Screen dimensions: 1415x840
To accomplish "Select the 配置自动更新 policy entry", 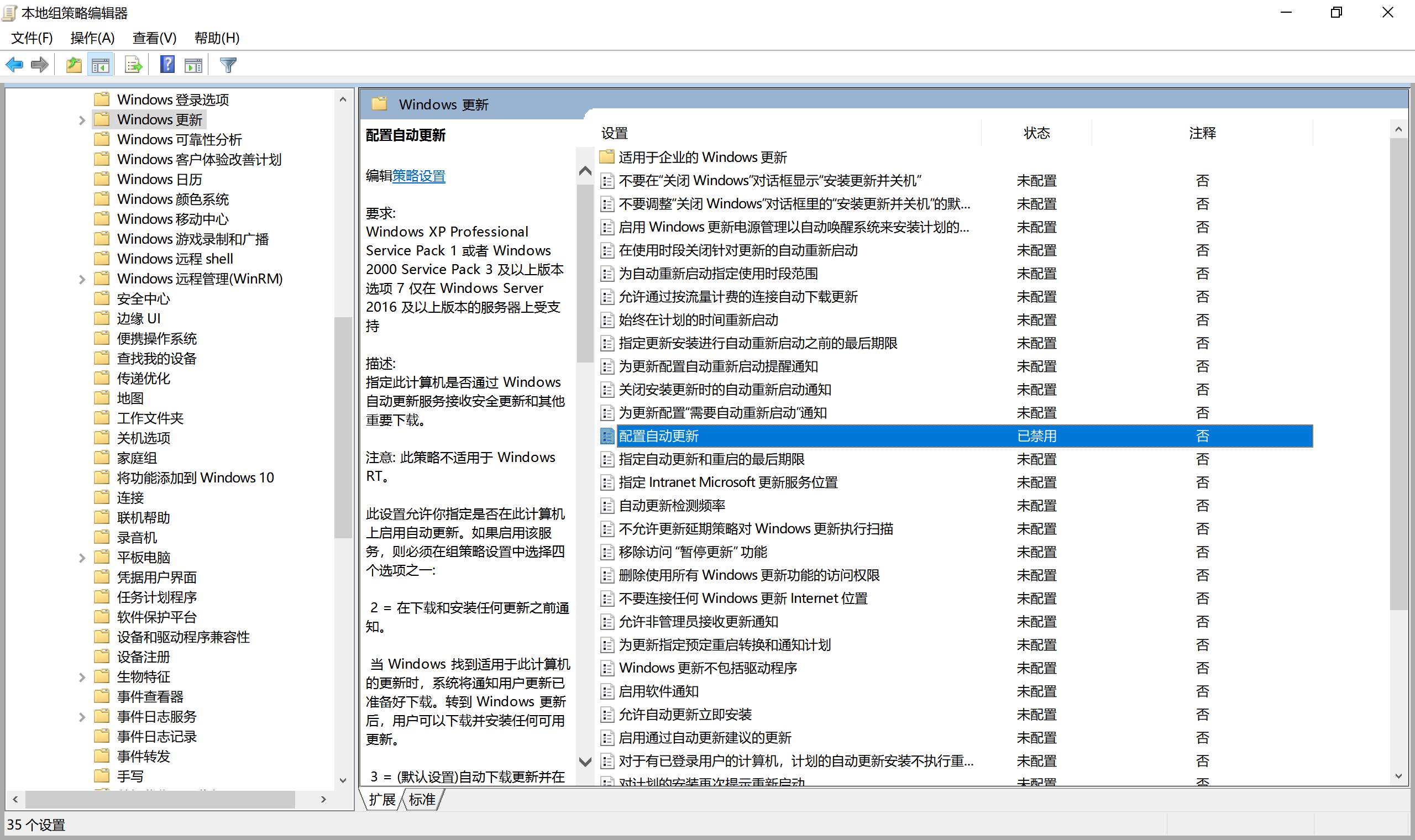I will point(659,436).
